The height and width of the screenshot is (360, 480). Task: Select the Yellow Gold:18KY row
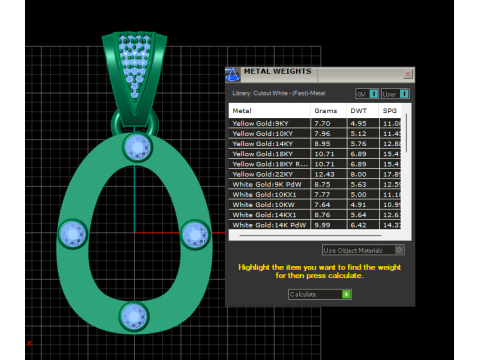point(315,154)
